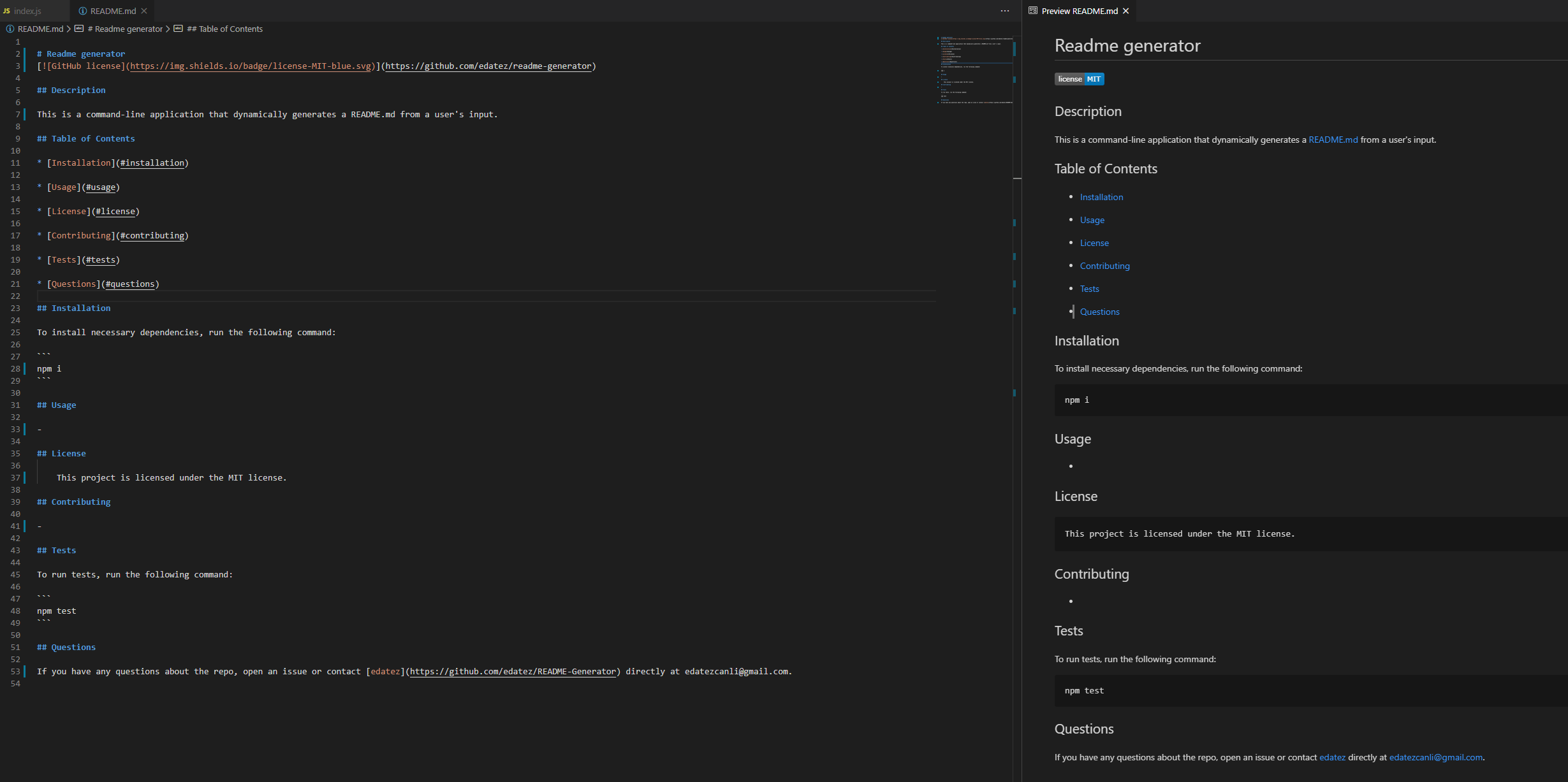Screen dimensions: 1568x782
Task: Follow the Contributing link in the preview list
Action: point(1104,266)
